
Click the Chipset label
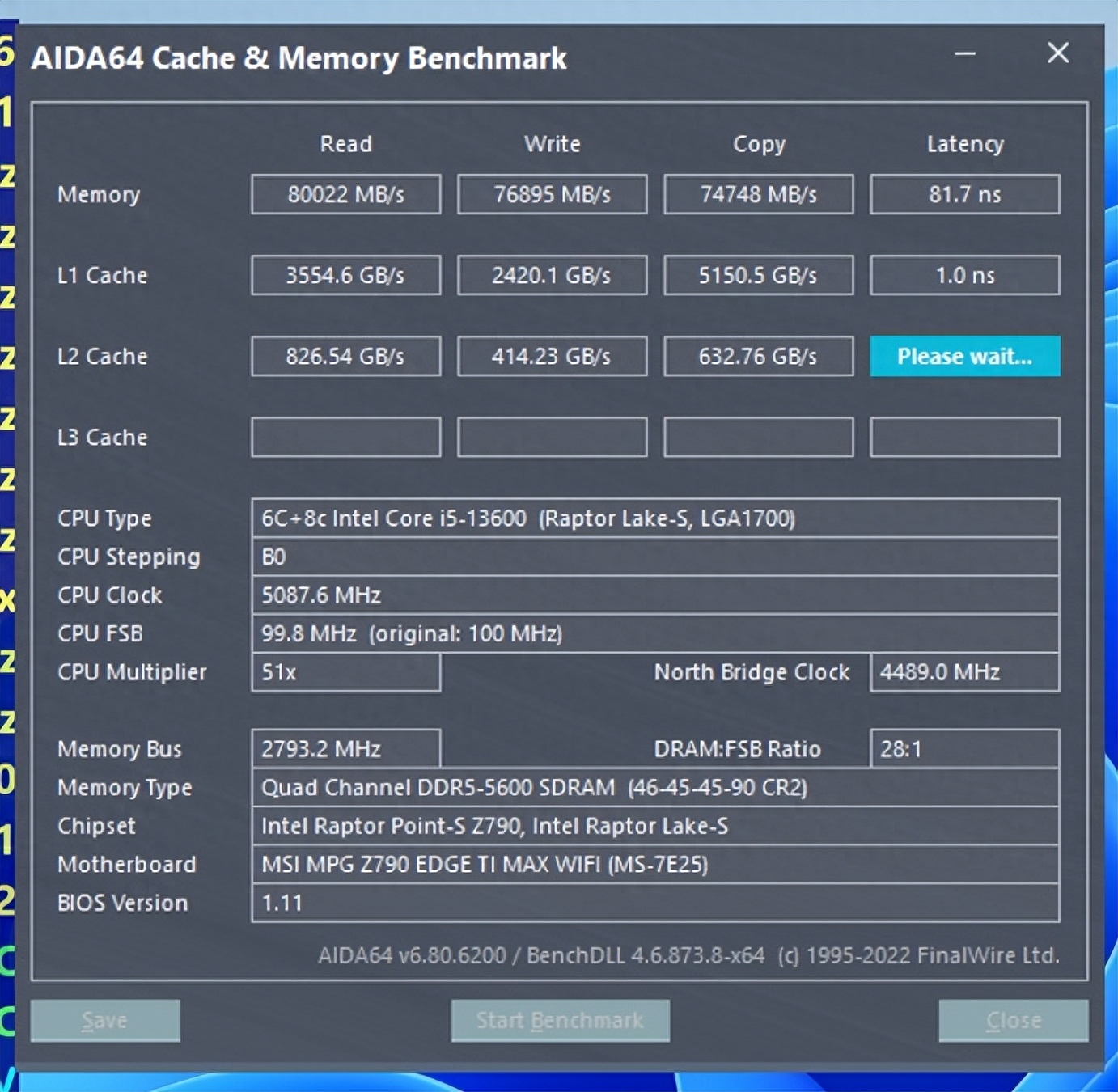click(x=96, y=827)
